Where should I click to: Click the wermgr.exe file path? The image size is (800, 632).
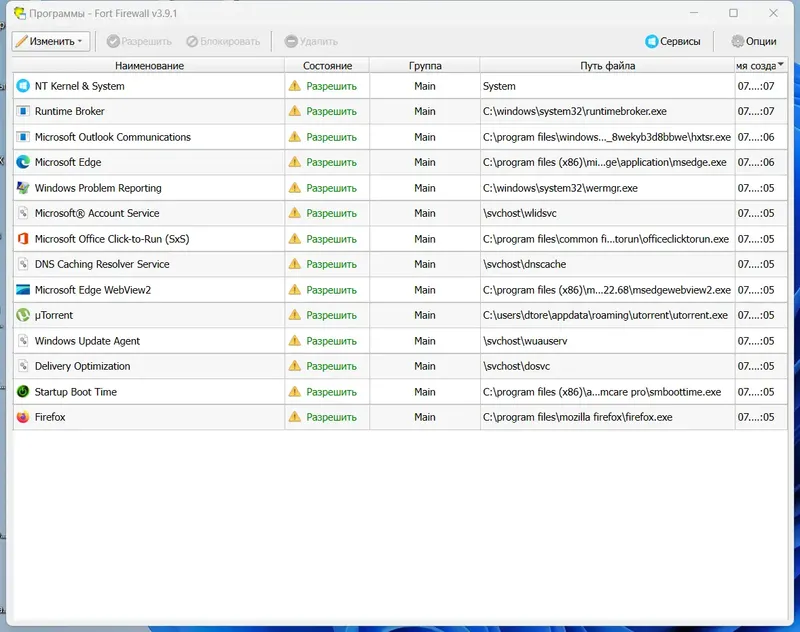coord(560,188)
